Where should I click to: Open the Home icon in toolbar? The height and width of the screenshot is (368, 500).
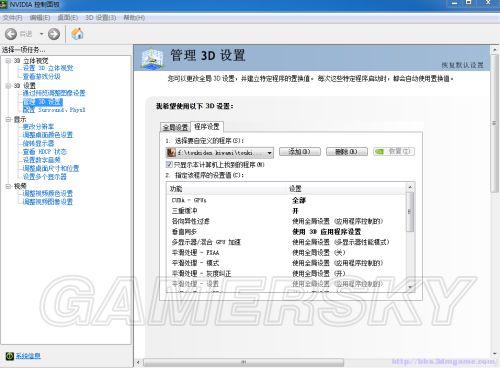[77, 34]
